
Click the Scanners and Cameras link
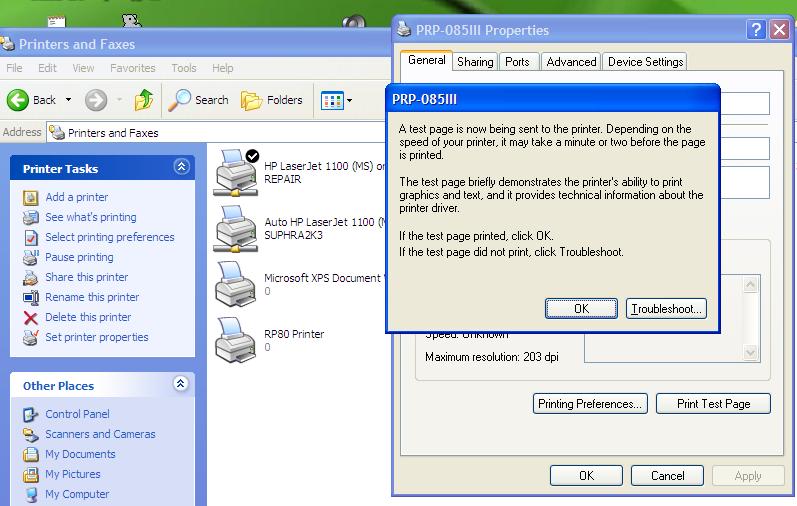tap(100, 434)
